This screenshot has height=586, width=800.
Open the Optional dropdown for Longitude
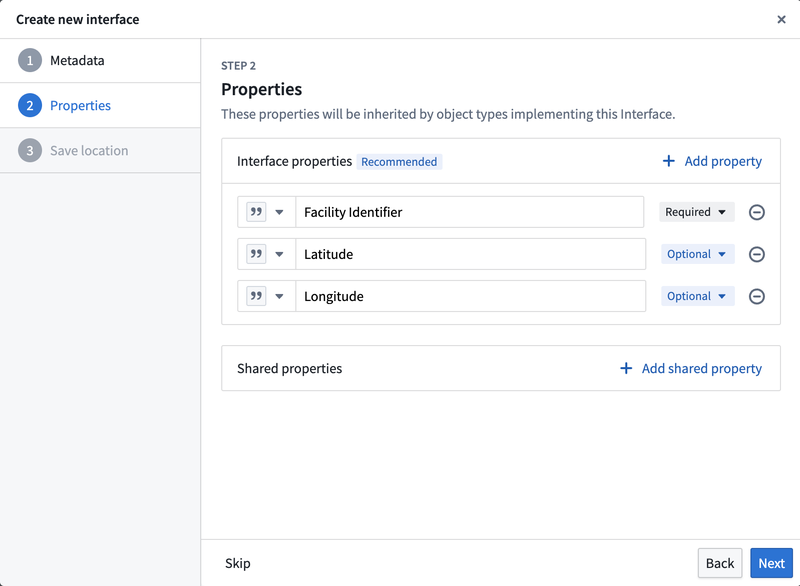tap(697, 295)
